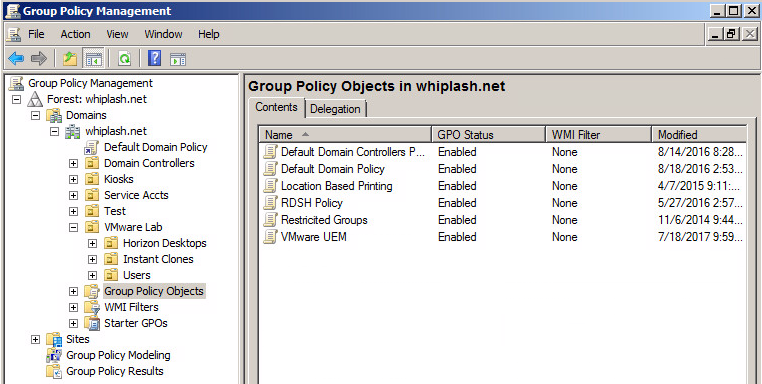Sort by the GPO Status column header
This screenshot has width=762, height=384.
pyautogui.click(x=488, y=135)
